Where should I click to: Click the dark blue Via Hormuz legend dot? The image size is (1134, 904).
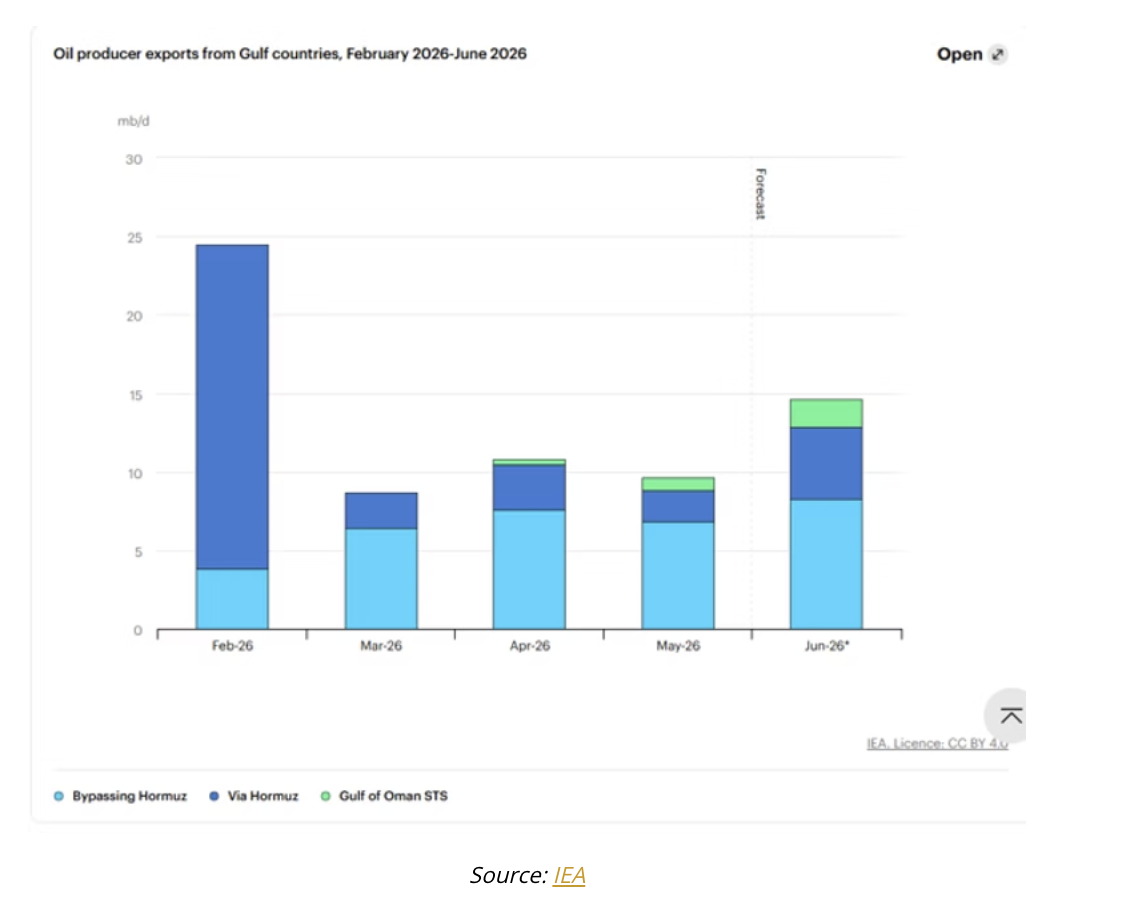[214, 796]
